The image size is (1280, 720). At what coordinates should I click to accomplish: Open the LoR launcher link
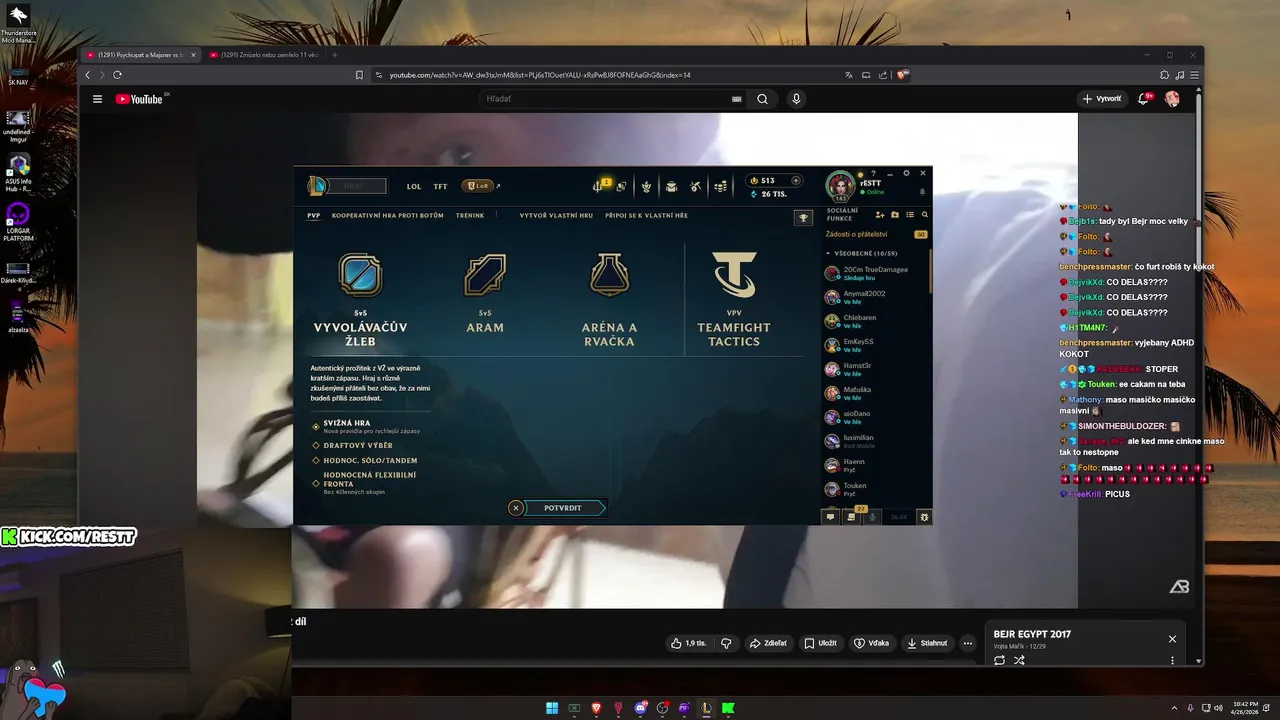481,186
